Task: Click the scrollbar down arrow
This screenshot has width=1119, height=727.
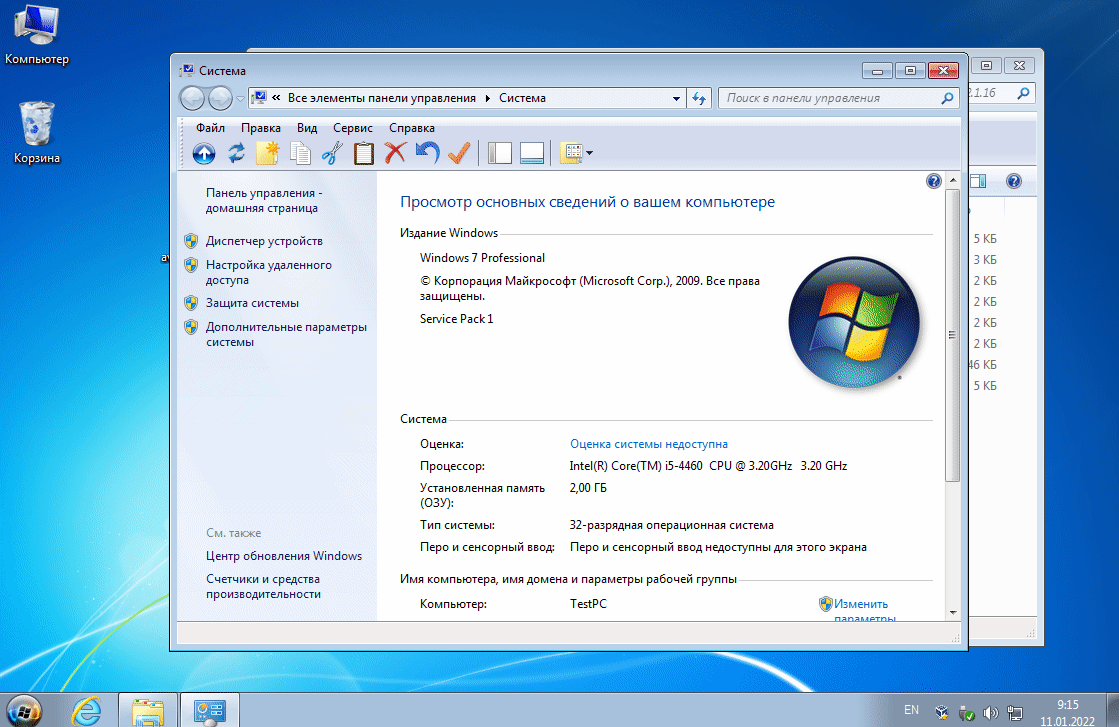Action: coord(953,613)
